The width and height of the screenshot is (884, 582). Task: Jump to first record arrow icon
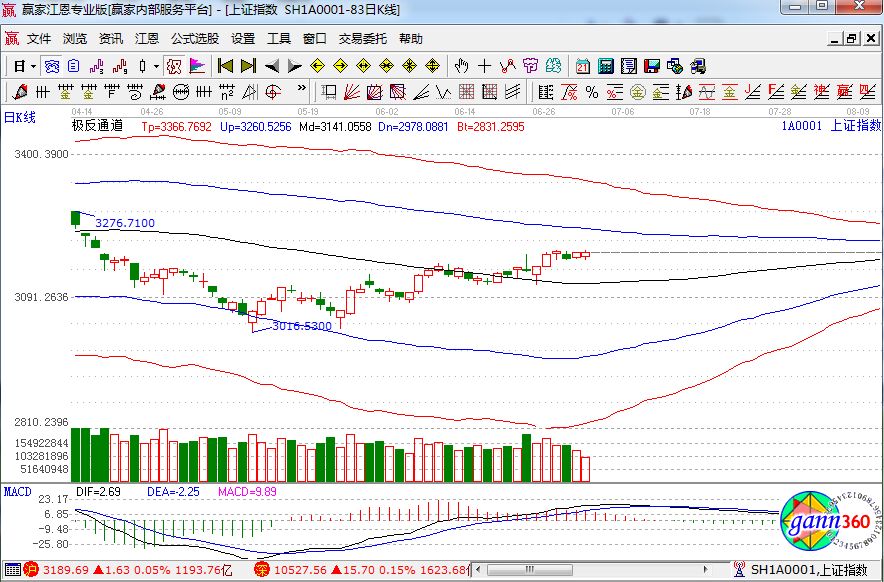(225, 66)
